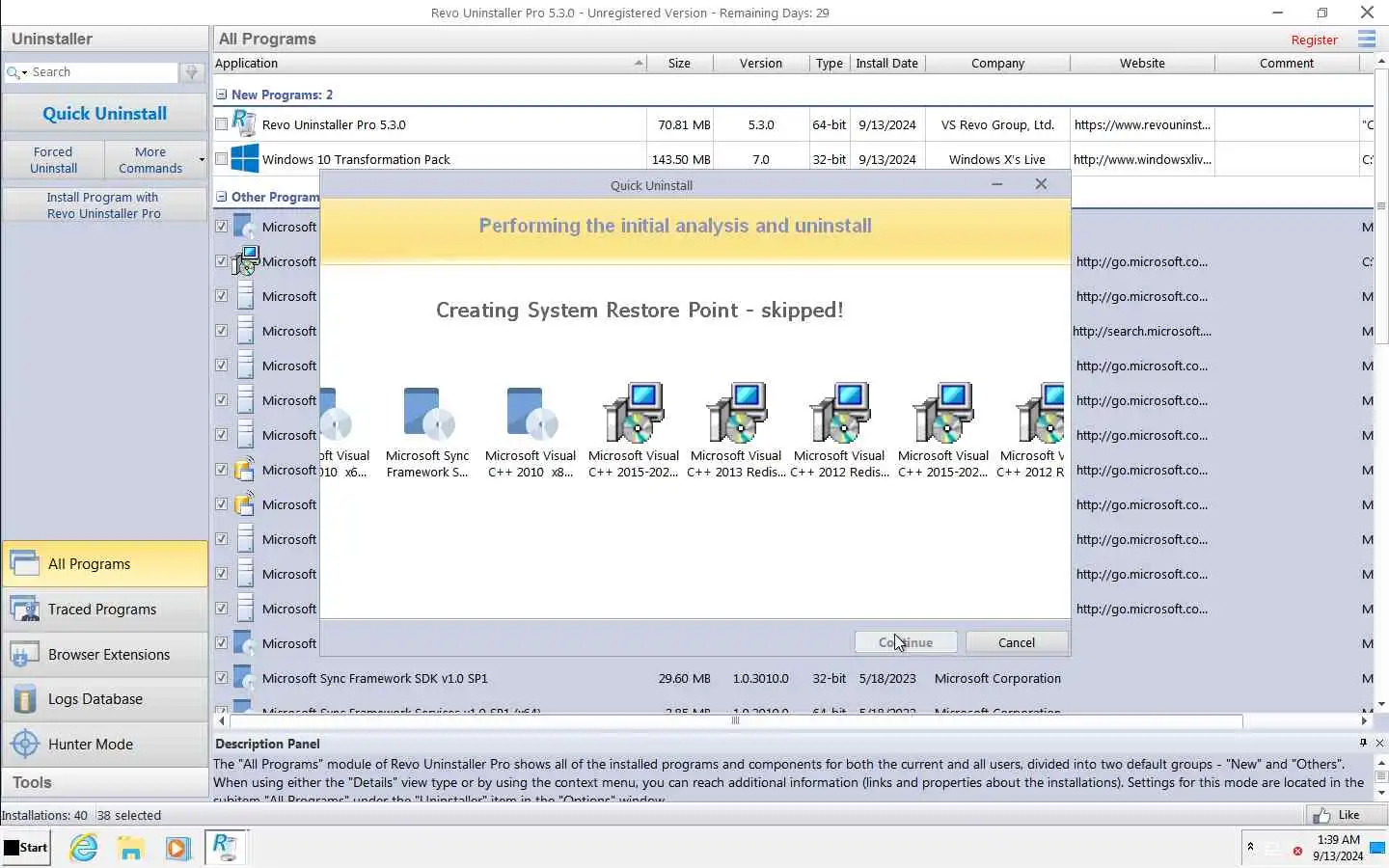
Task: Click Install Program with Revo Uninstaller Pro
Action: (x=104, y=205)
